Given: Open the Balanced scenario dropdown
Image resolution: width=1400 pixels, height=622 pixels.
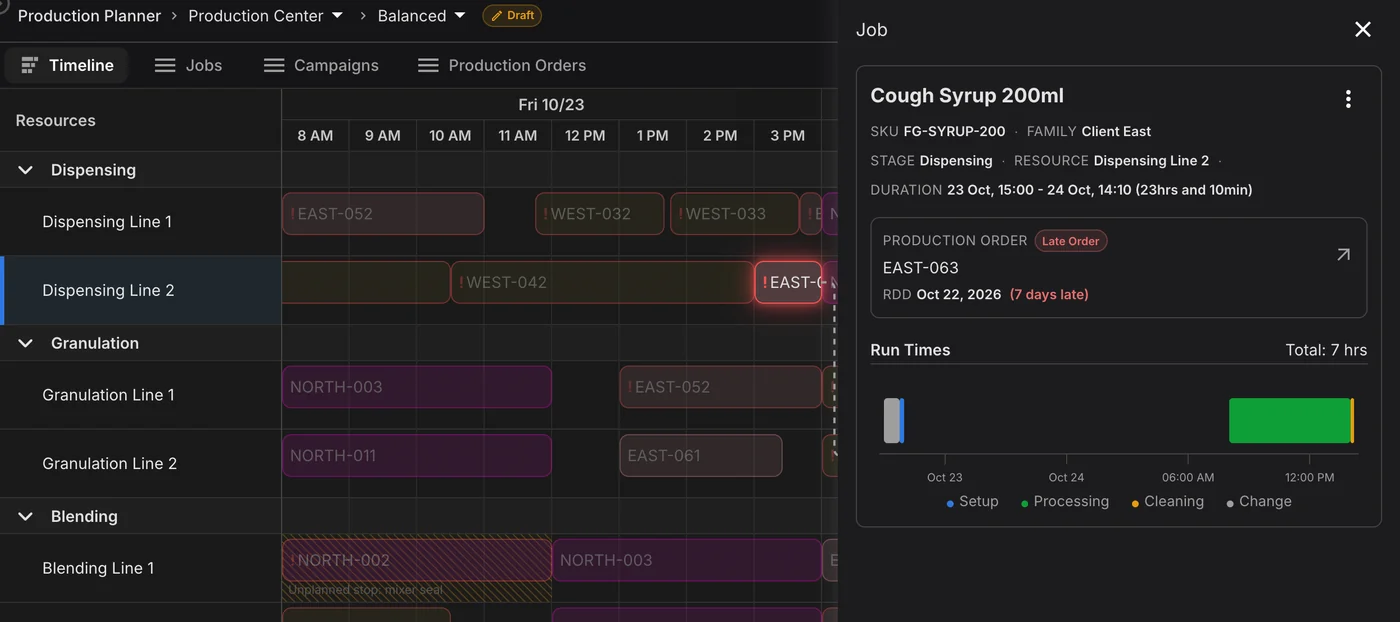Looking at the screenshot, I should pyautogui.click(x=422, y=16).
